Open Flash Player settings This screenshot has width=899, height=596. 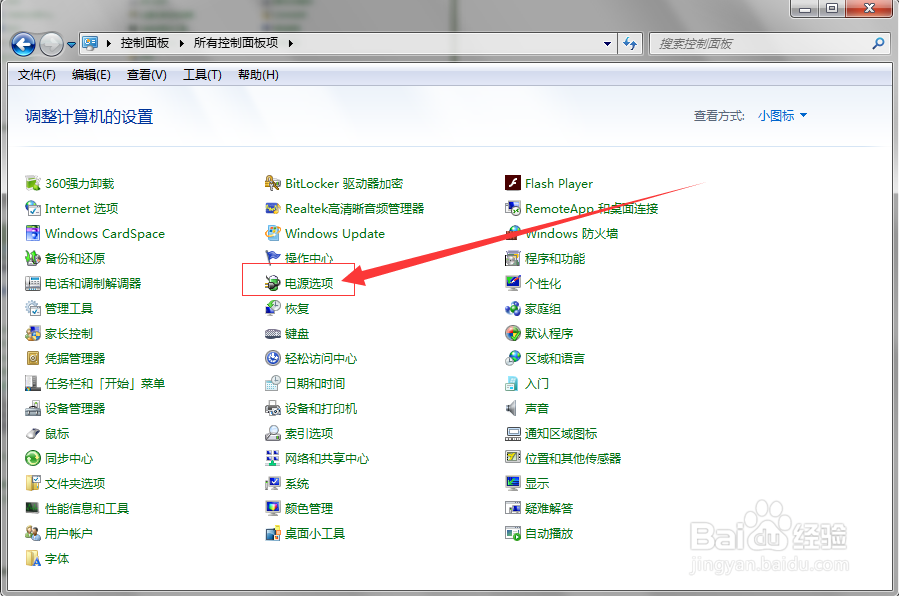click(x=557, y=183)
